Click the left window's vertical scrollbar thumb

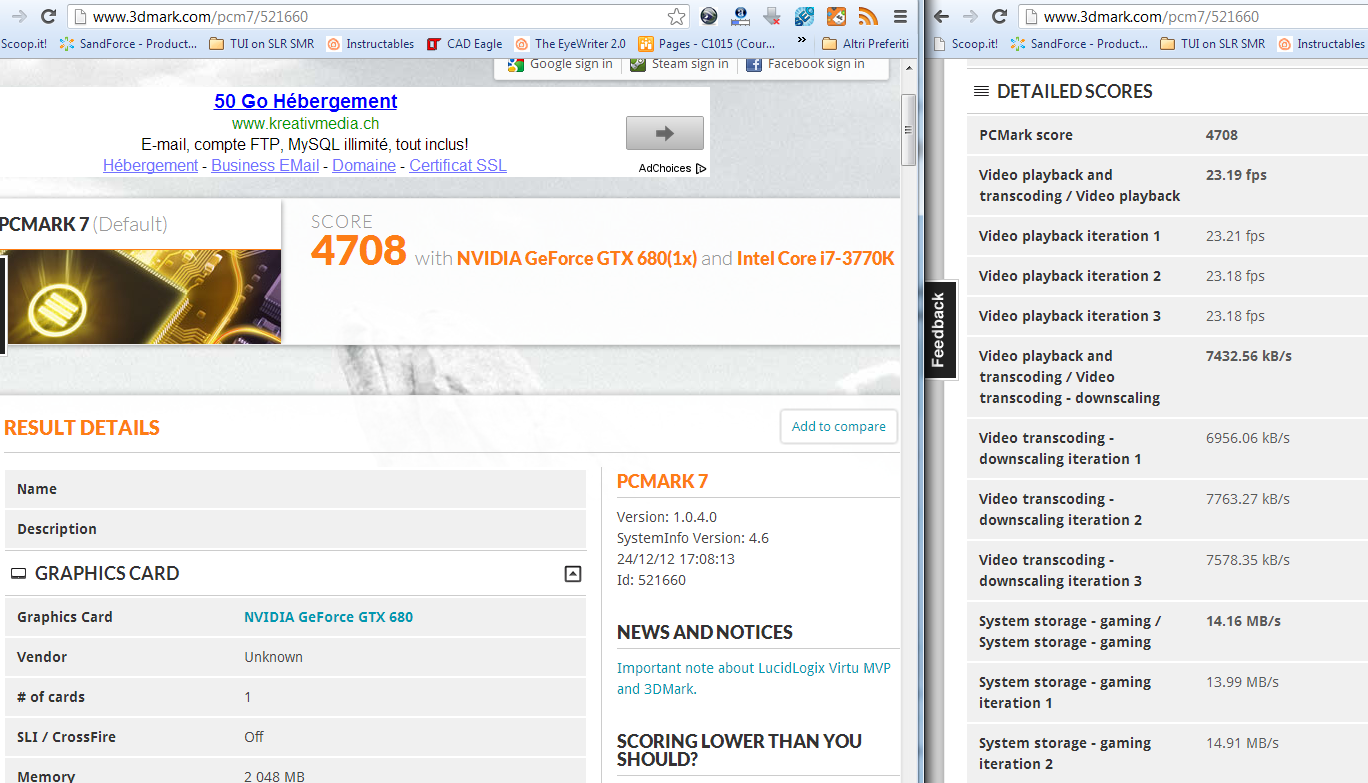point(908,129)
